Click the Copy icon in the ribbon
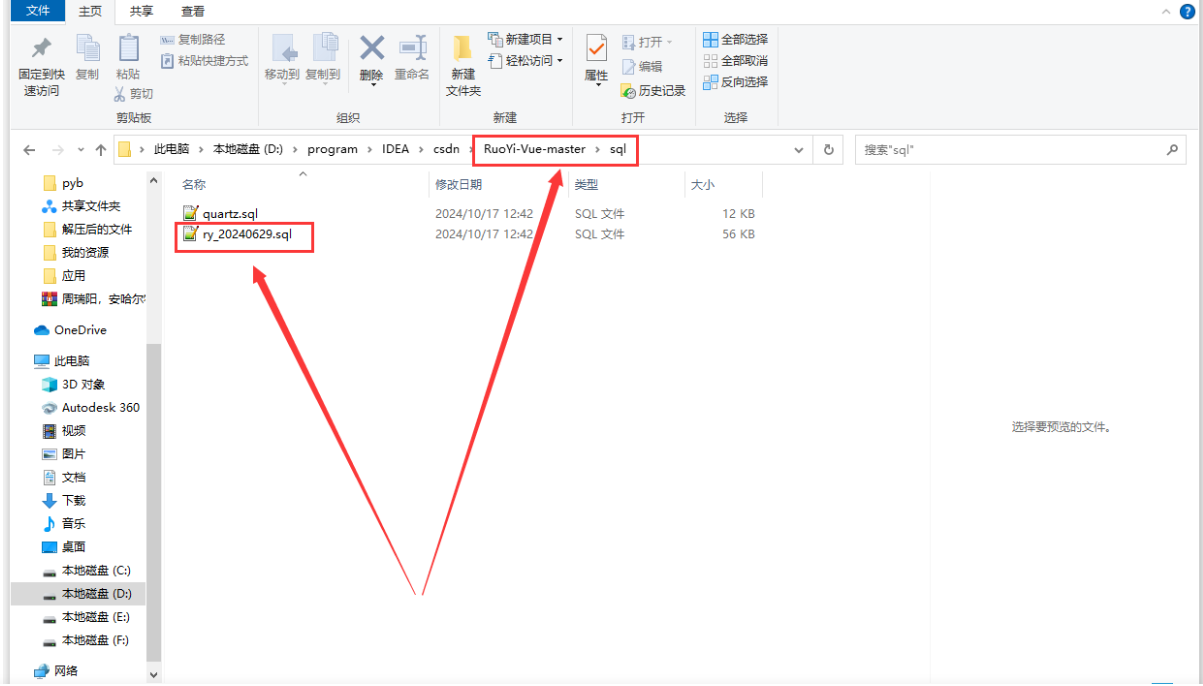This screenshot has height=686, width=1203. 88,49
